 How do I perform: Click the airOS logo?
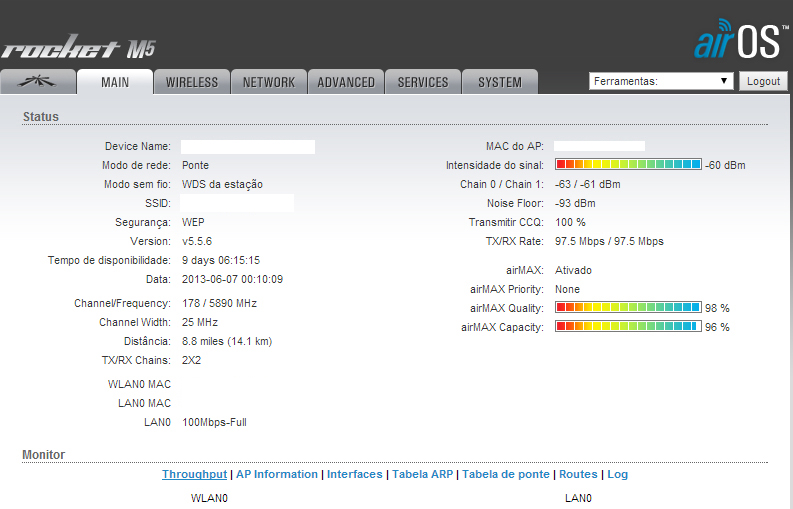741,39
